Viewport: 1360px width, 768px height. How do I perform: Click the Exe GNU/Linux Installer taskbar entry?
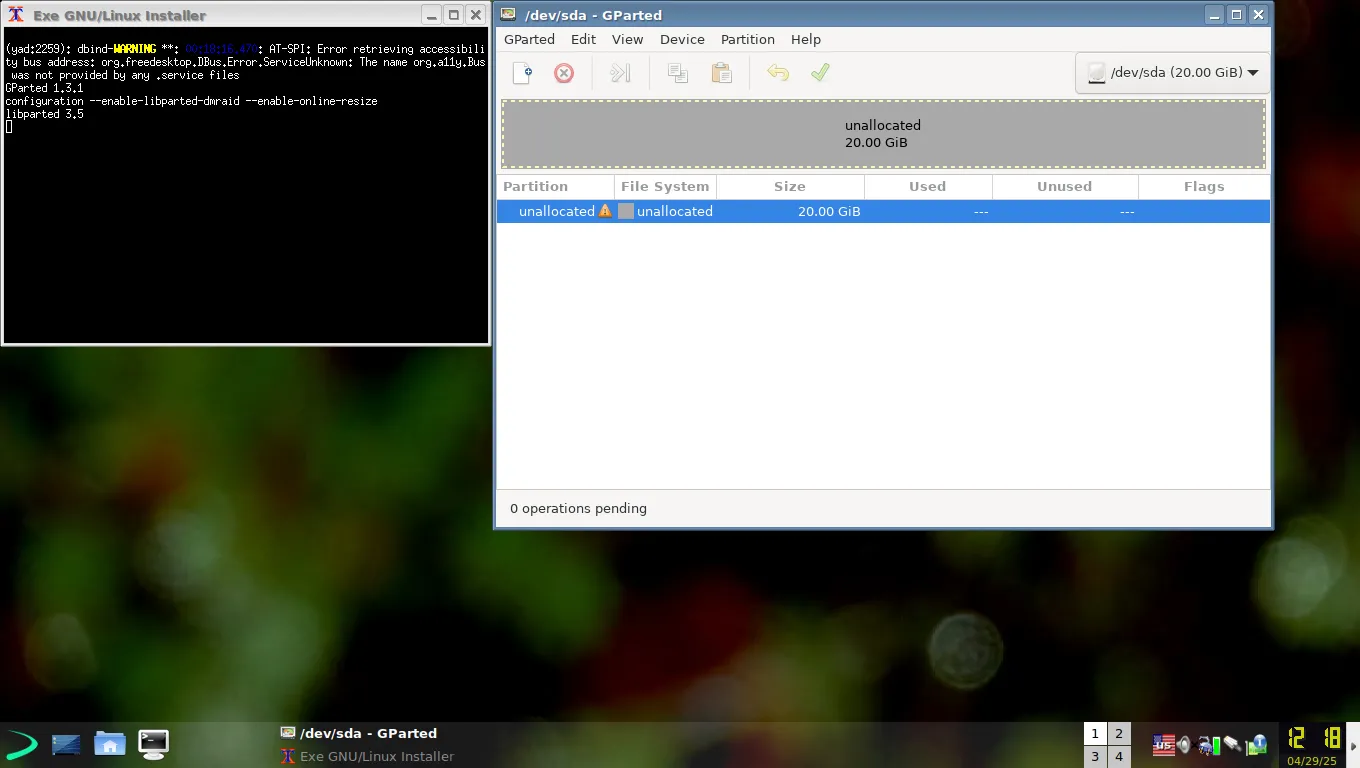tap(377, 756)
